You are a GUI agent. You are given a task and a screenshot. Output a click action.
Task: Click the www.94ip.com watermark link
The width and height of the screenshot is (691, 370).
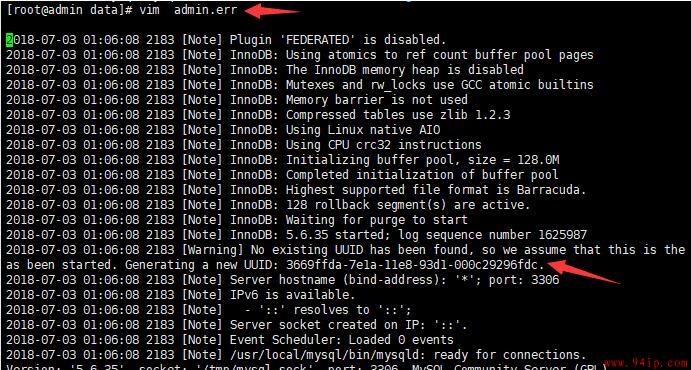[650, 364]
